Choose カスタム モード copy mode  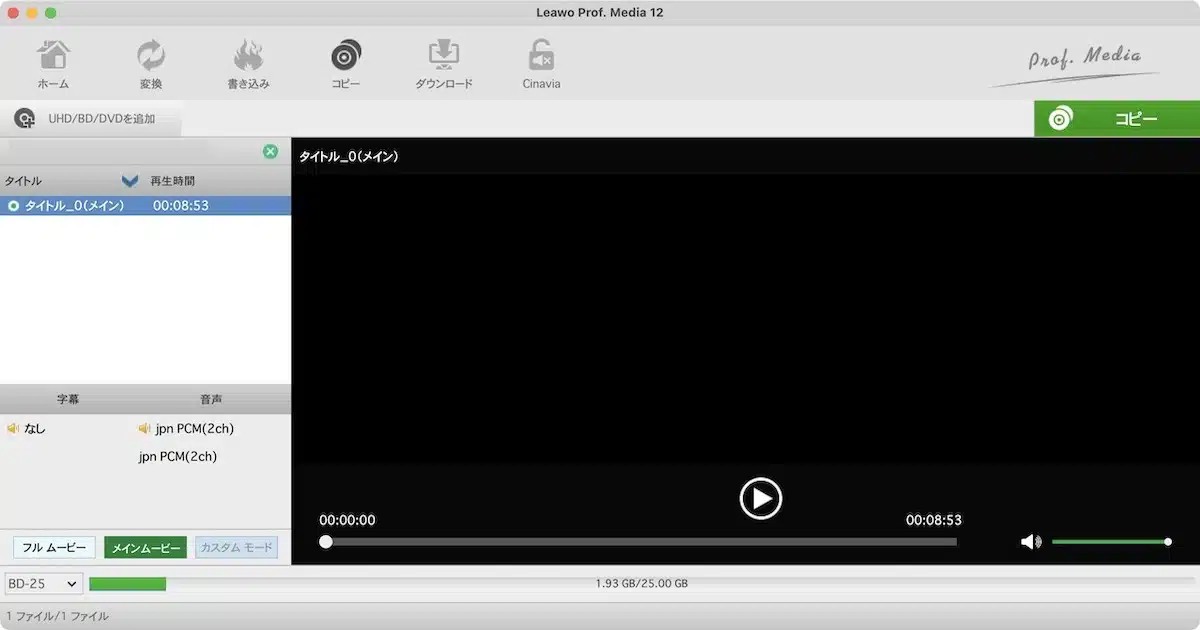coord(236,548)
